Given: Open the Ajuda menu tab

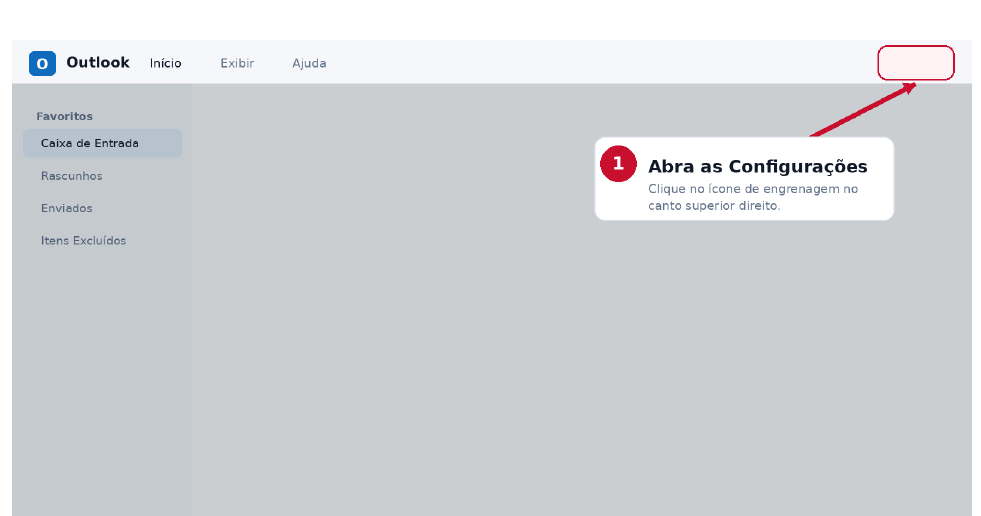Looking at the screenshot, I should (x=309, y=63).
